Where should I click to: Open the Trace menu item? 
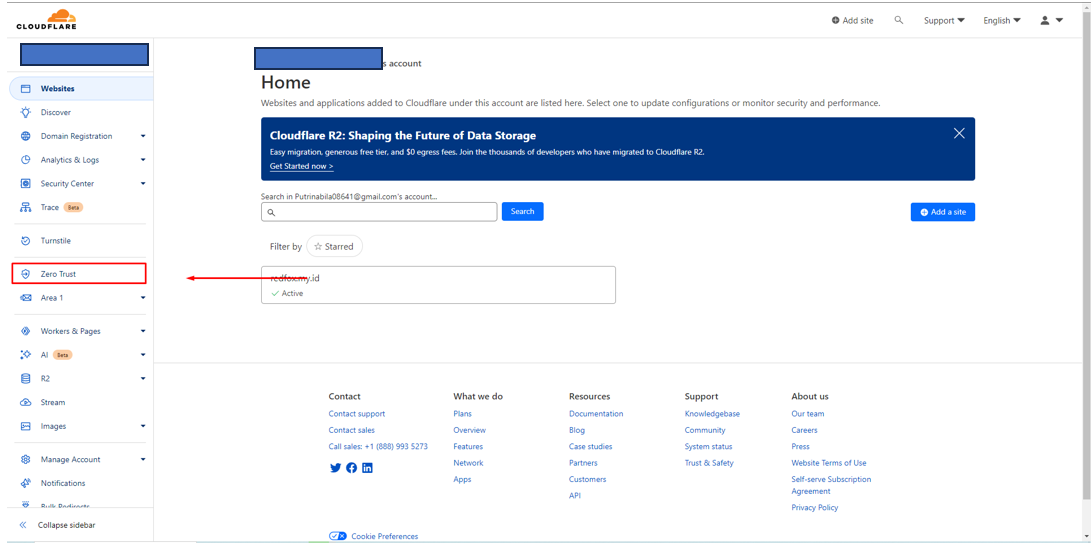coord(79,207)
